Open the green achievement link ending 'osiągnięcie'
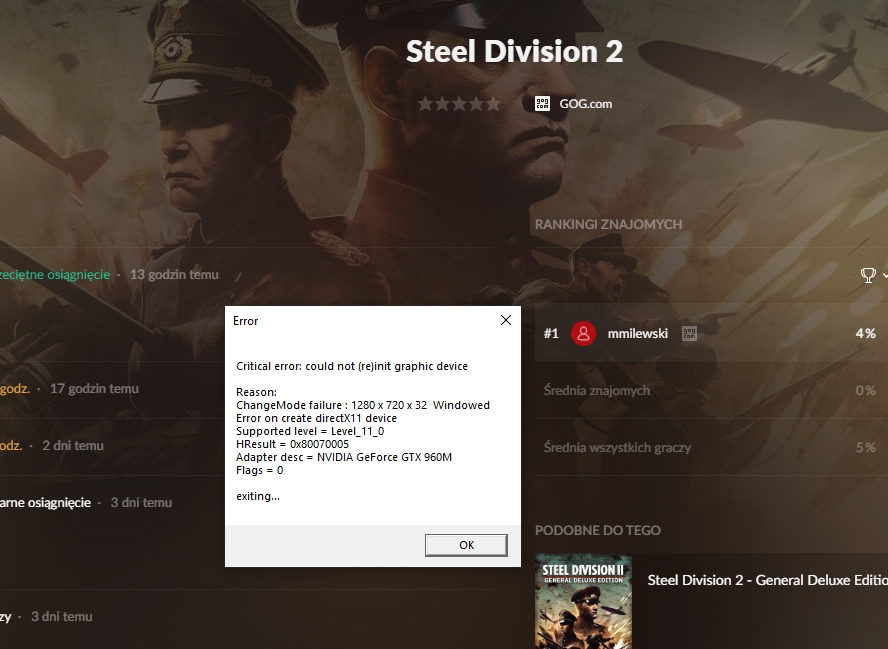The image size is (888, 649). coord(55,275)
